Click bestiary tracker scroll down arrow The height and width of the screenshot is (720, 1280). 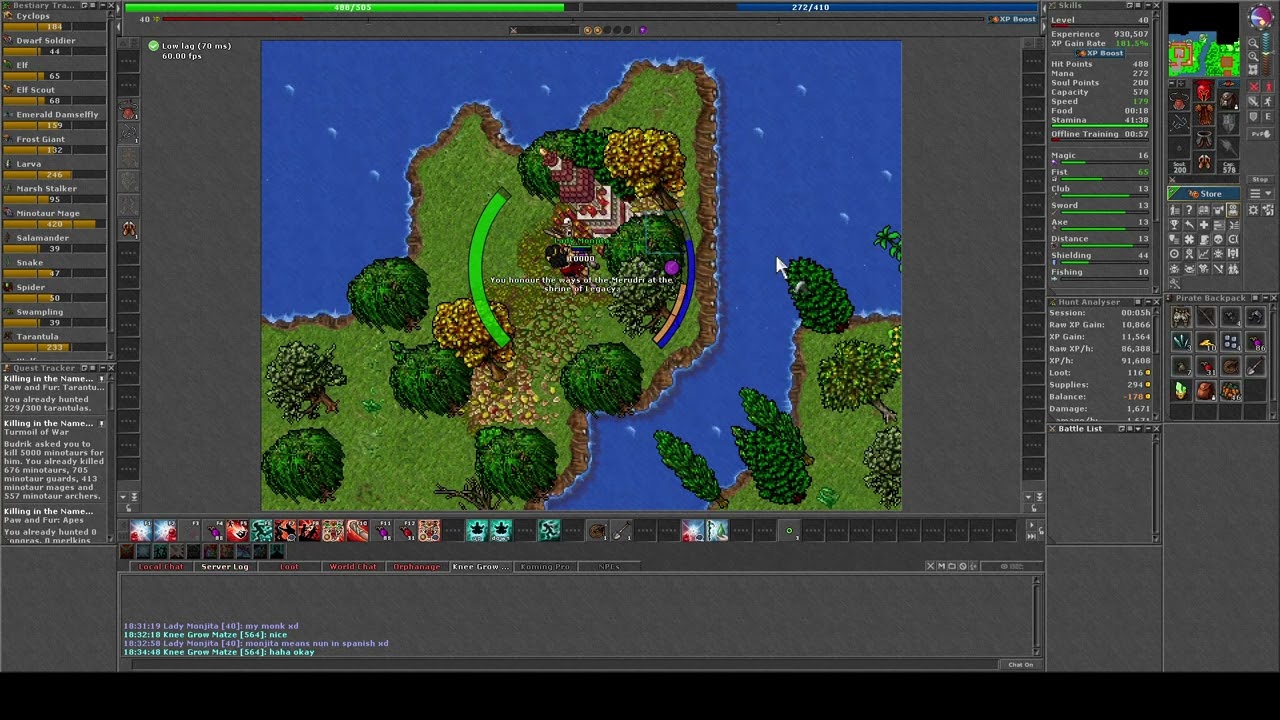pos(111,356)
